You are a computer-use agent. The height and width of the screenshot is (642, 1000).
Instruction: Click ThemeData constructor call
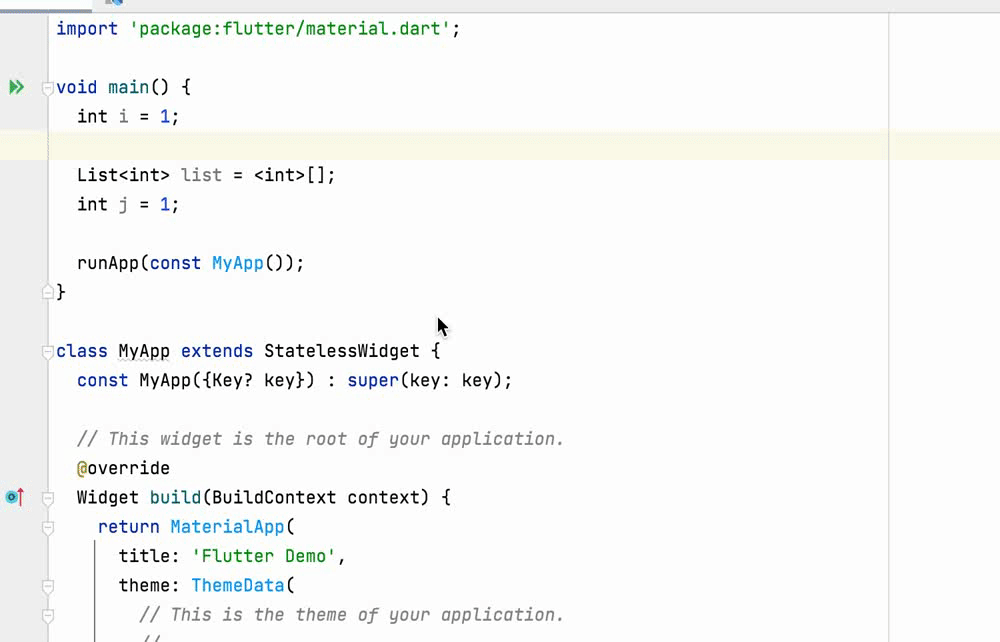click(238, 586)
